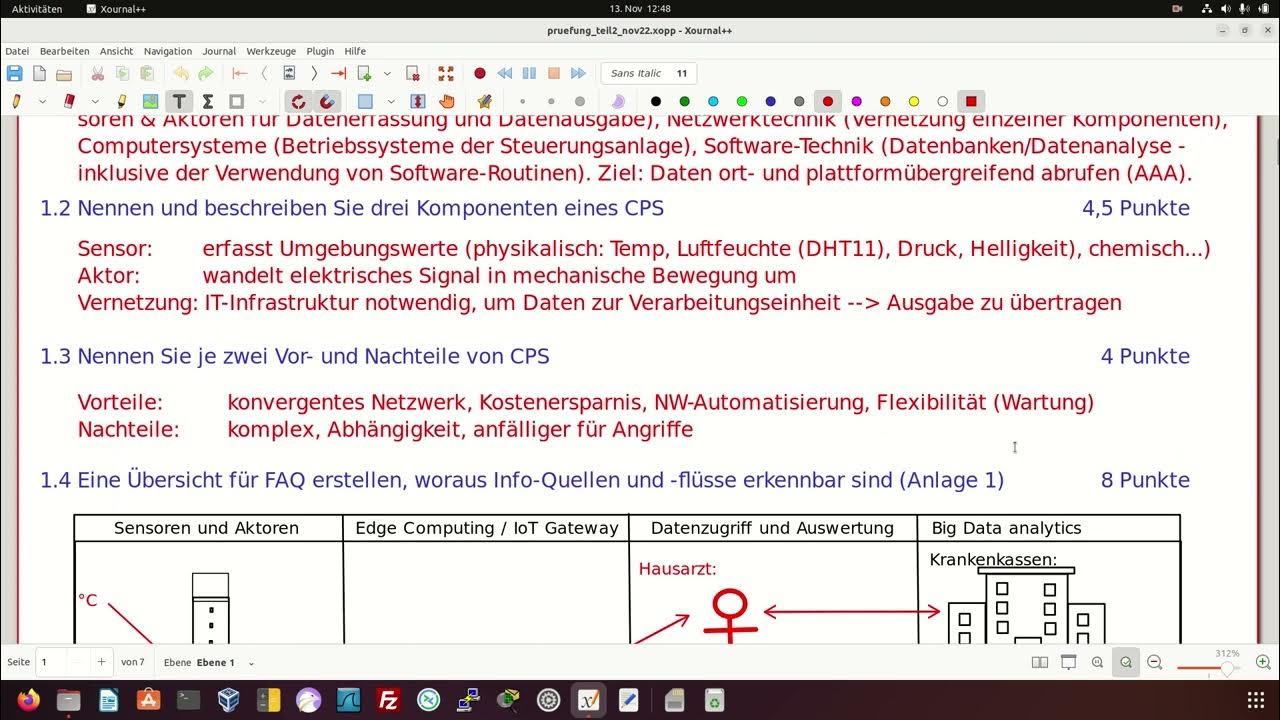Create a new blank journal file

click(39, 73)
